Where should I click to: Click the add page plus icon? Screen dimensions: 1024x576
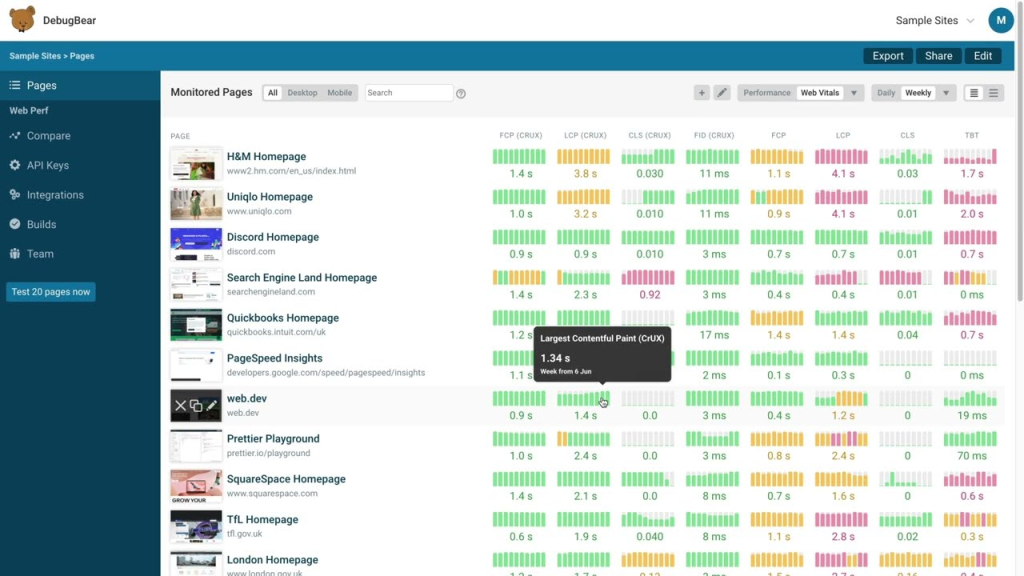[x=701, y=93]
